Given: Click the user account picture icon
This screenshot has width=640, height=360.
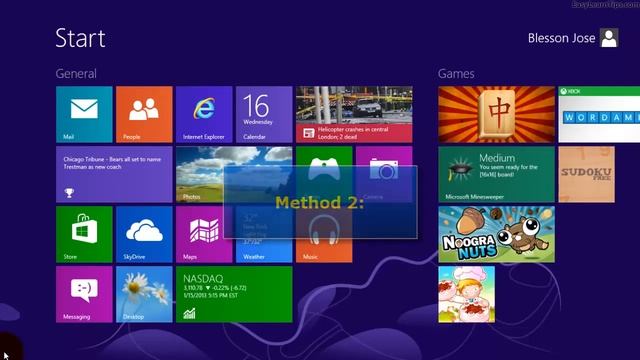Looking at the screenshot, I should pos(609,38).
